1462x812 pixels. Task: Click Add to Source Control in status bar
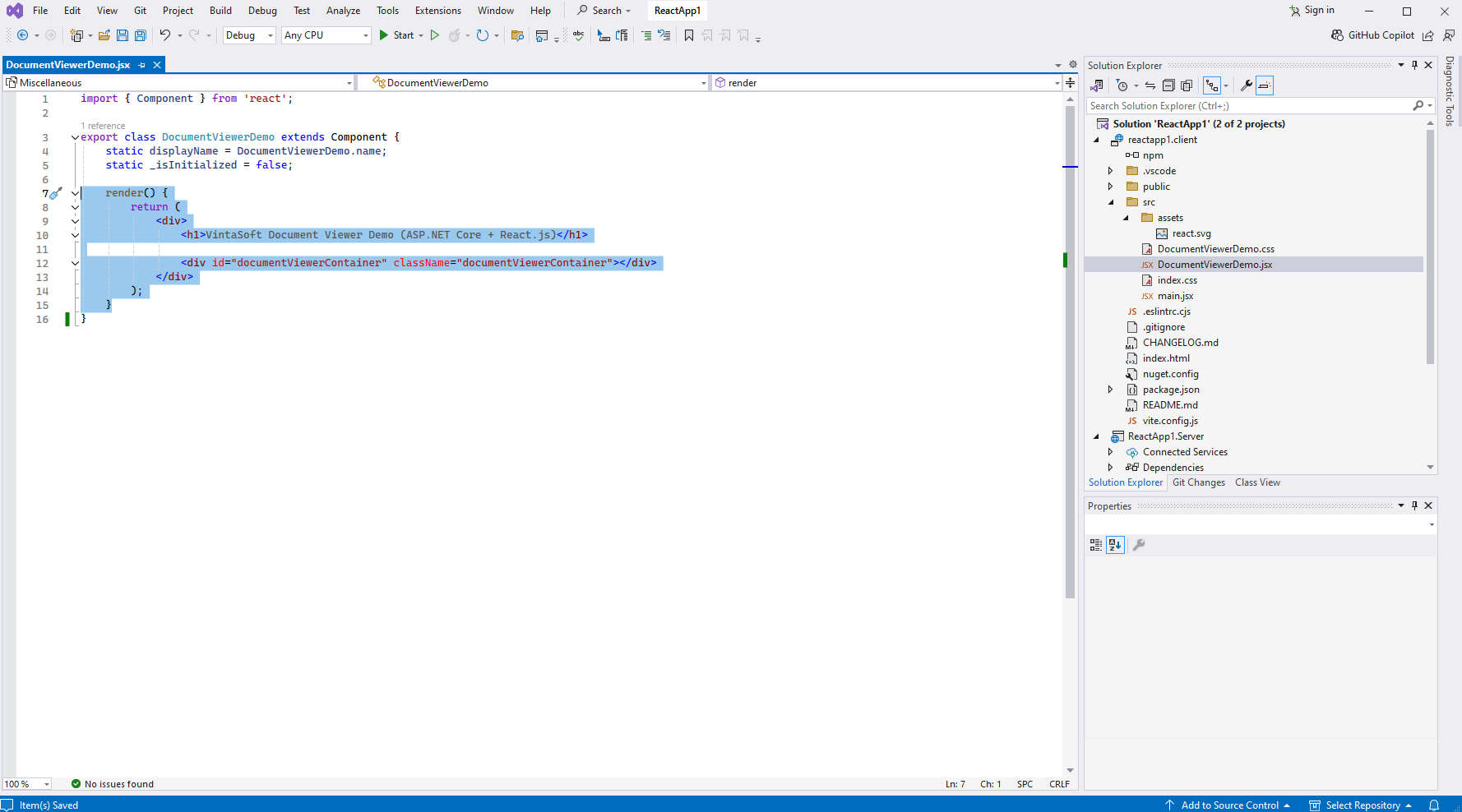(x=1228, y=805)
